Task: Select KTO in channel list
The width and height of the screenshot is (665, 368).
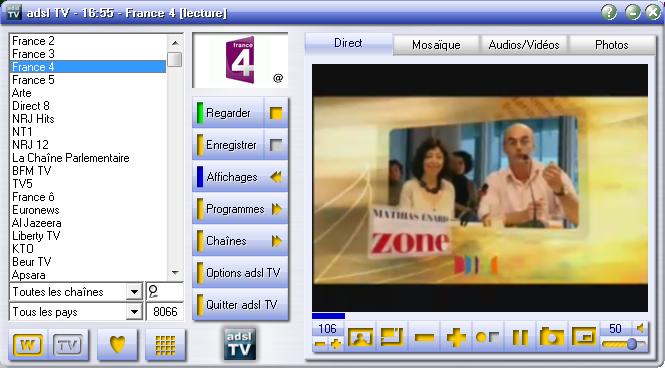Action: [88, 248]
